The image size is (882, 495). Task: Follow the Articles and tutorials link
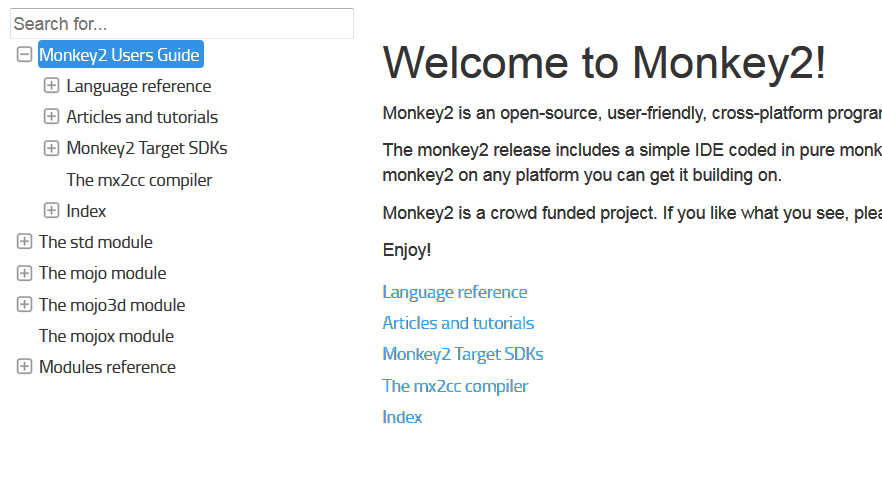pos(458,323)
